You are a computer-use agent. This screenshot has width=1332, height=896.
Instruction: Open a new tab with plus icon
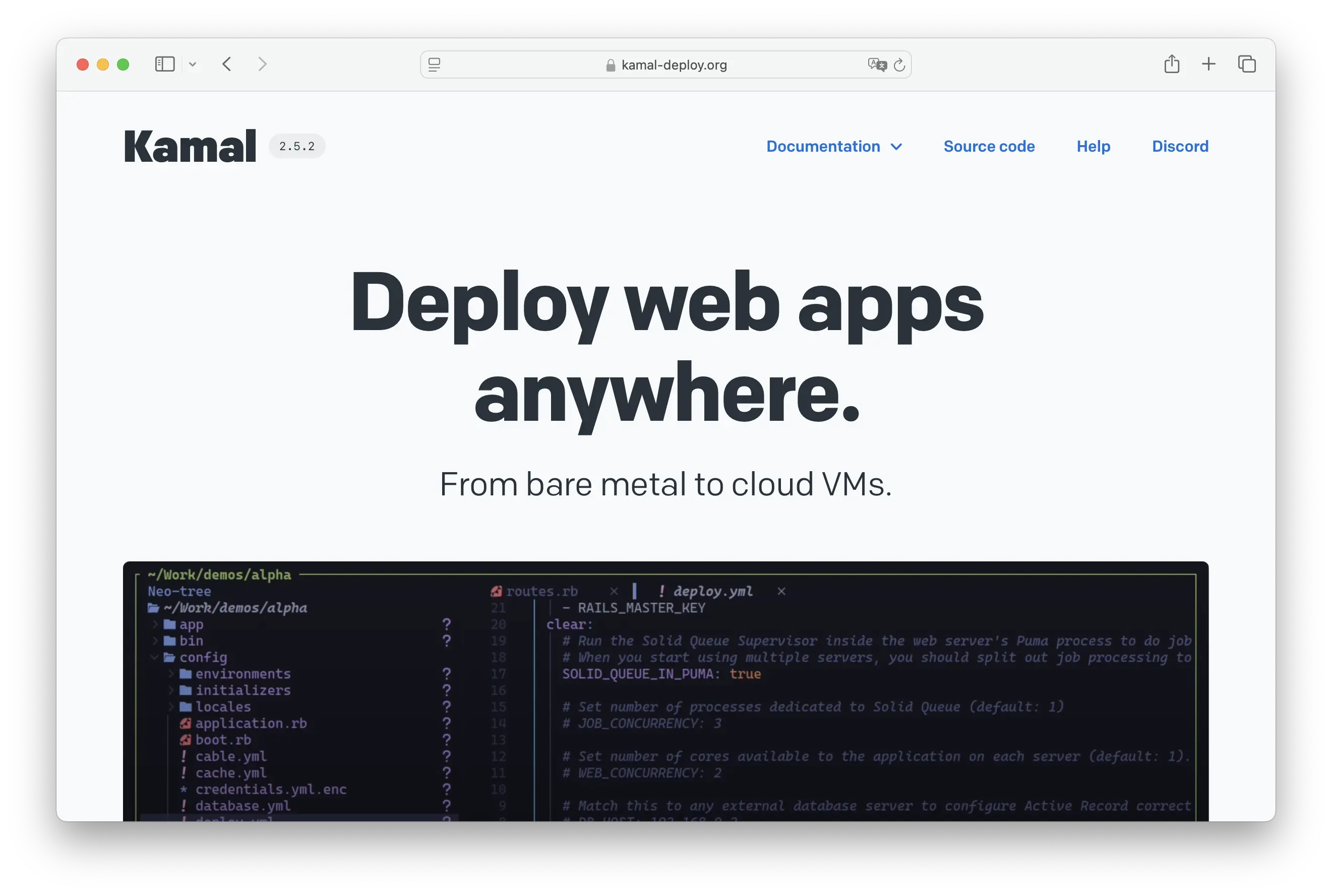tap(1208, 64)
